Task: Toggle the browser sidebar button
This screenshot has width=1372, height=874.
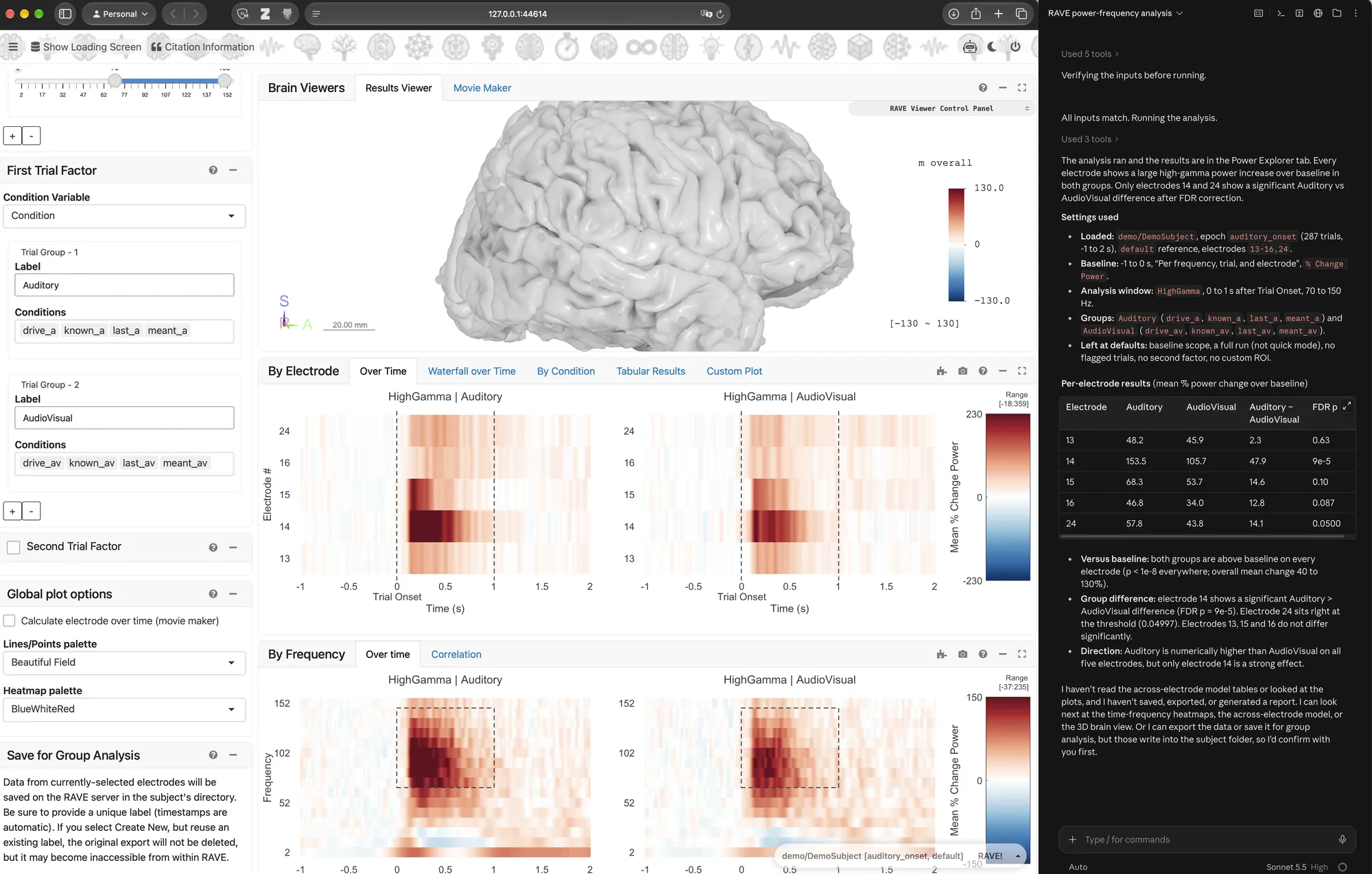Action: tap(65, 14)
